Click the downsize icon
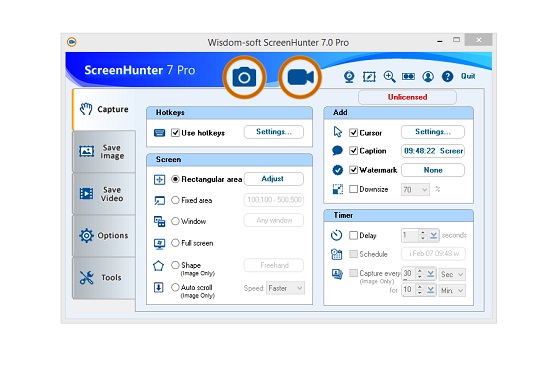 pos(337,189)
